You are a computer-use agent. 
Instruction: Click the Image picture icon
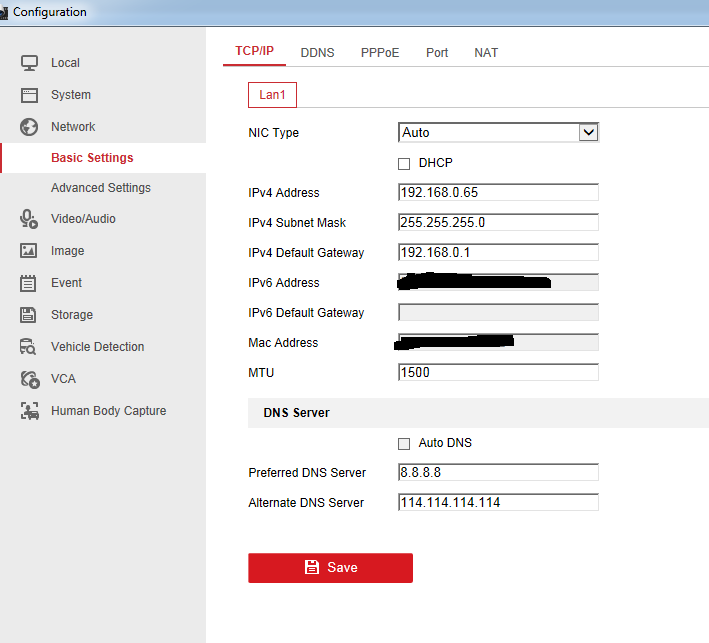point(29,251)
